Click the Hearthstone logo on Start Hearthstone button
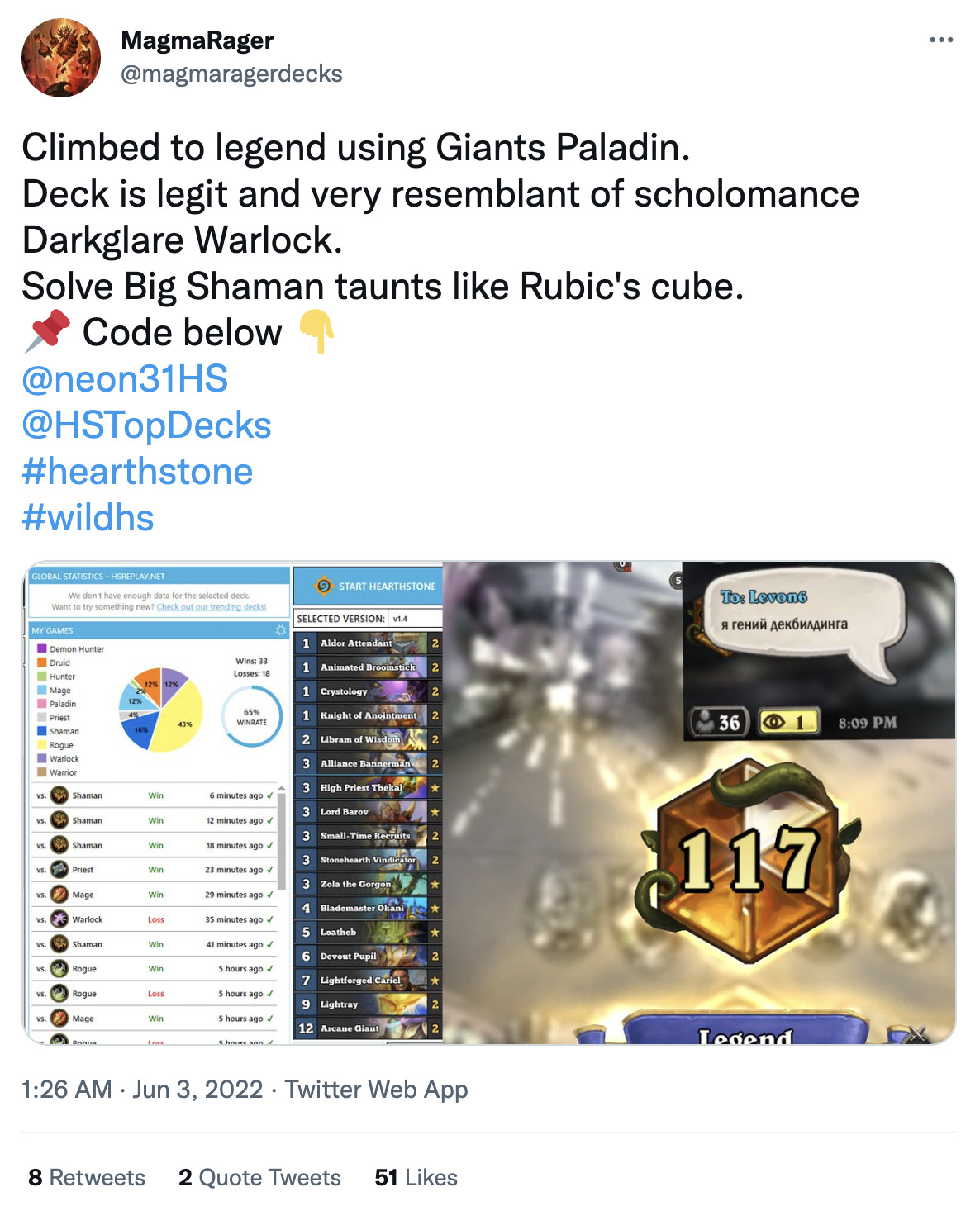The height and width of the screenshot is (1211, 980). point(324,586)
